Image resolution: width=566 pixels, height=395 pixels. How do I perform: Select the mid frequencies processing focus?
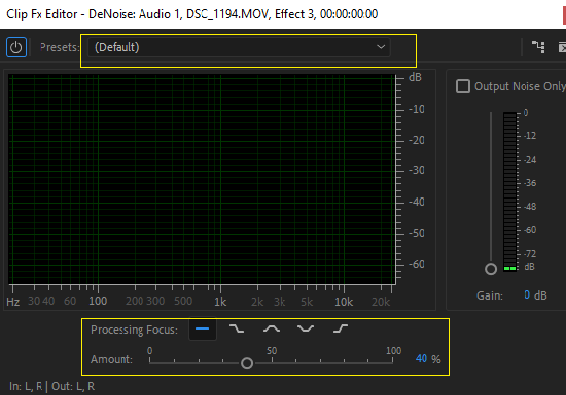[x=271, y=329]
